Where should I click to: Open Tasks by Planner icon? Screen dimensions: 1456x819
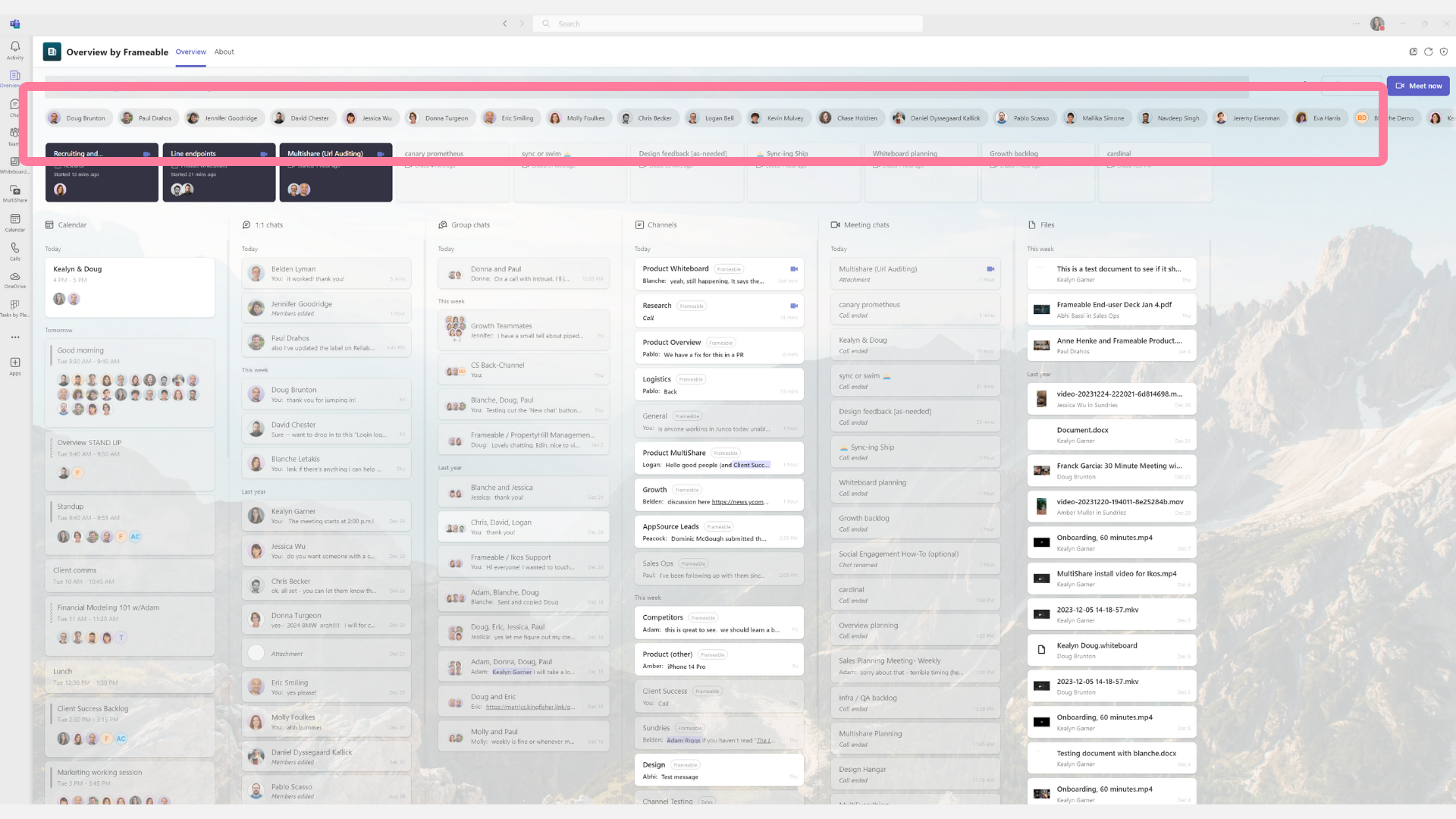[14, 305]
